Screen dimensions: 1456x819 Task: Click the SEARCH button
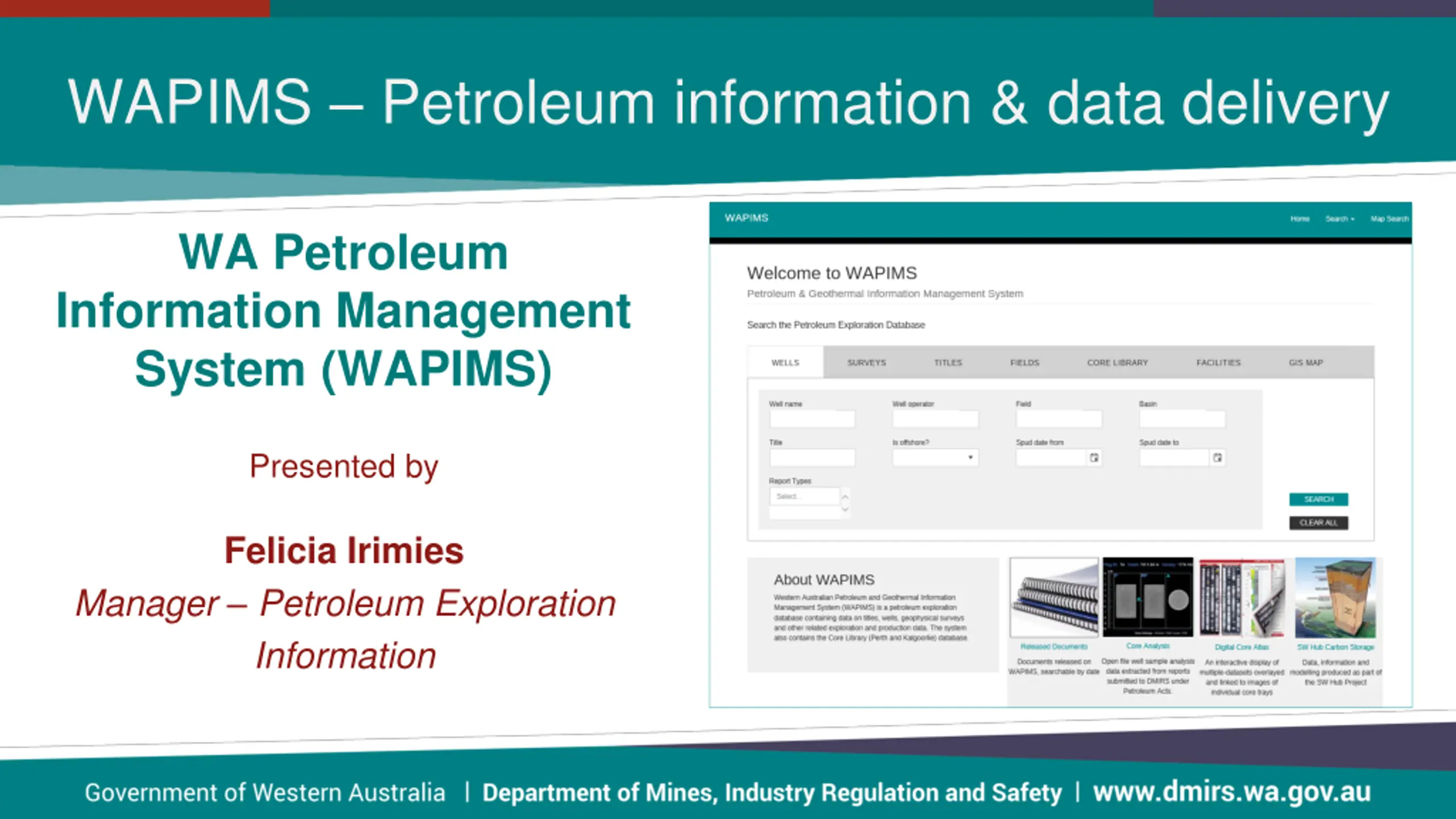tap(1318, 499)
